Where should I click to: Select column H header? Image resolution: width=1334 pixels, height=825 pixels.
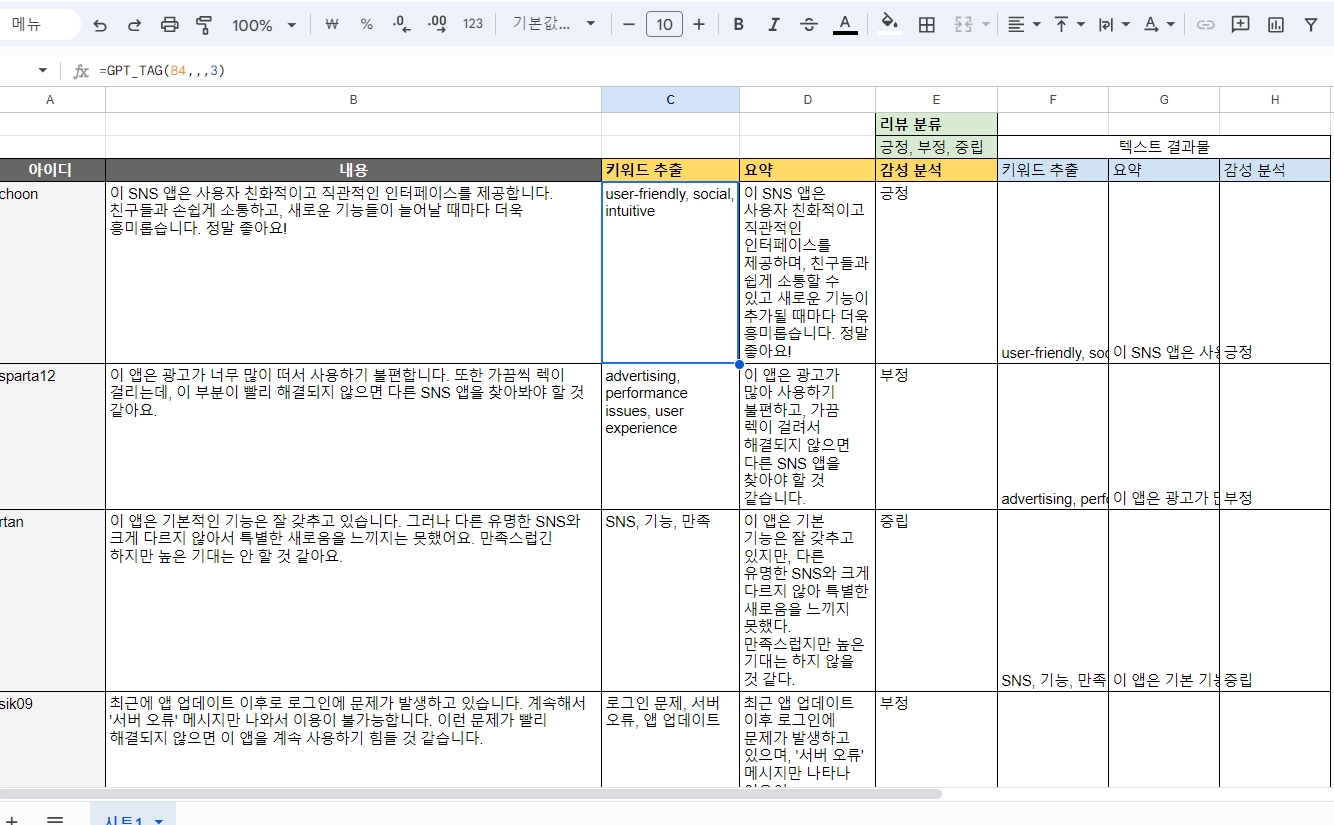pyautogui.click(x=1275, y=99)
